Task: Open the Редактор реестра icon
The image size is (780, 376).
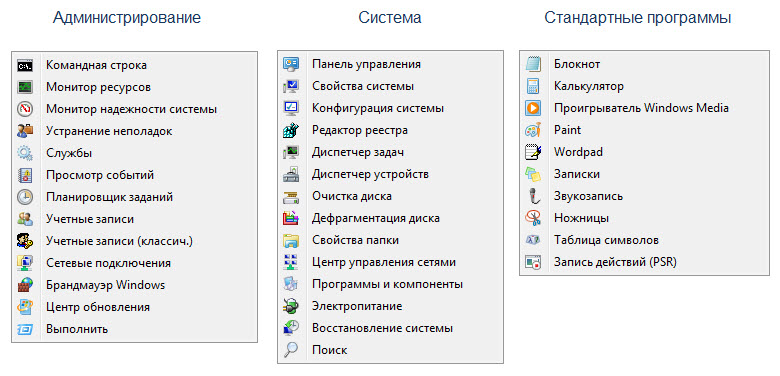Action: pos(291,130)
